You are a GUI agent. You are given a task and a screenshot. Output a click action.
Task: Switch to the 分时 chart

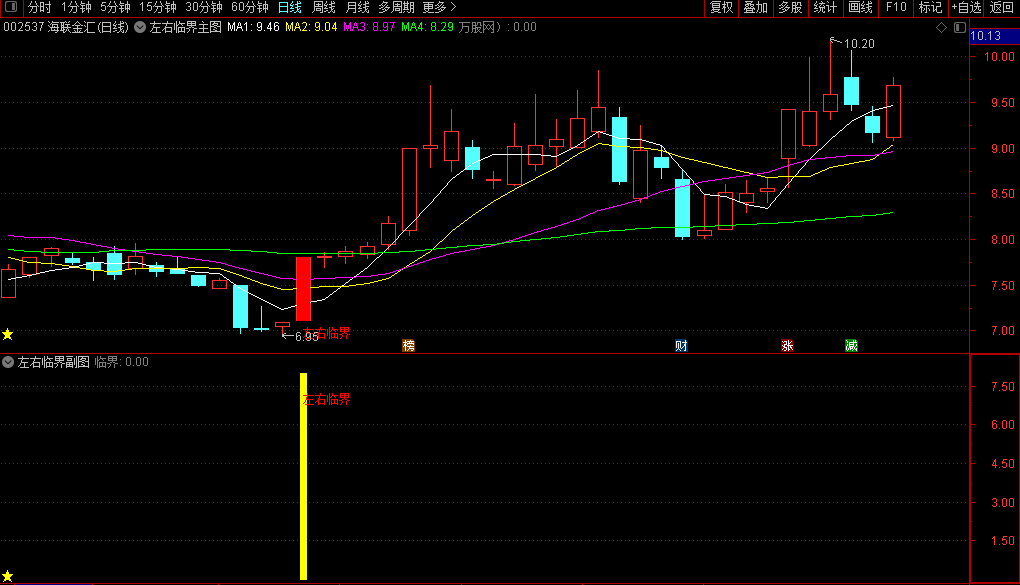click(x=39, y=7)
